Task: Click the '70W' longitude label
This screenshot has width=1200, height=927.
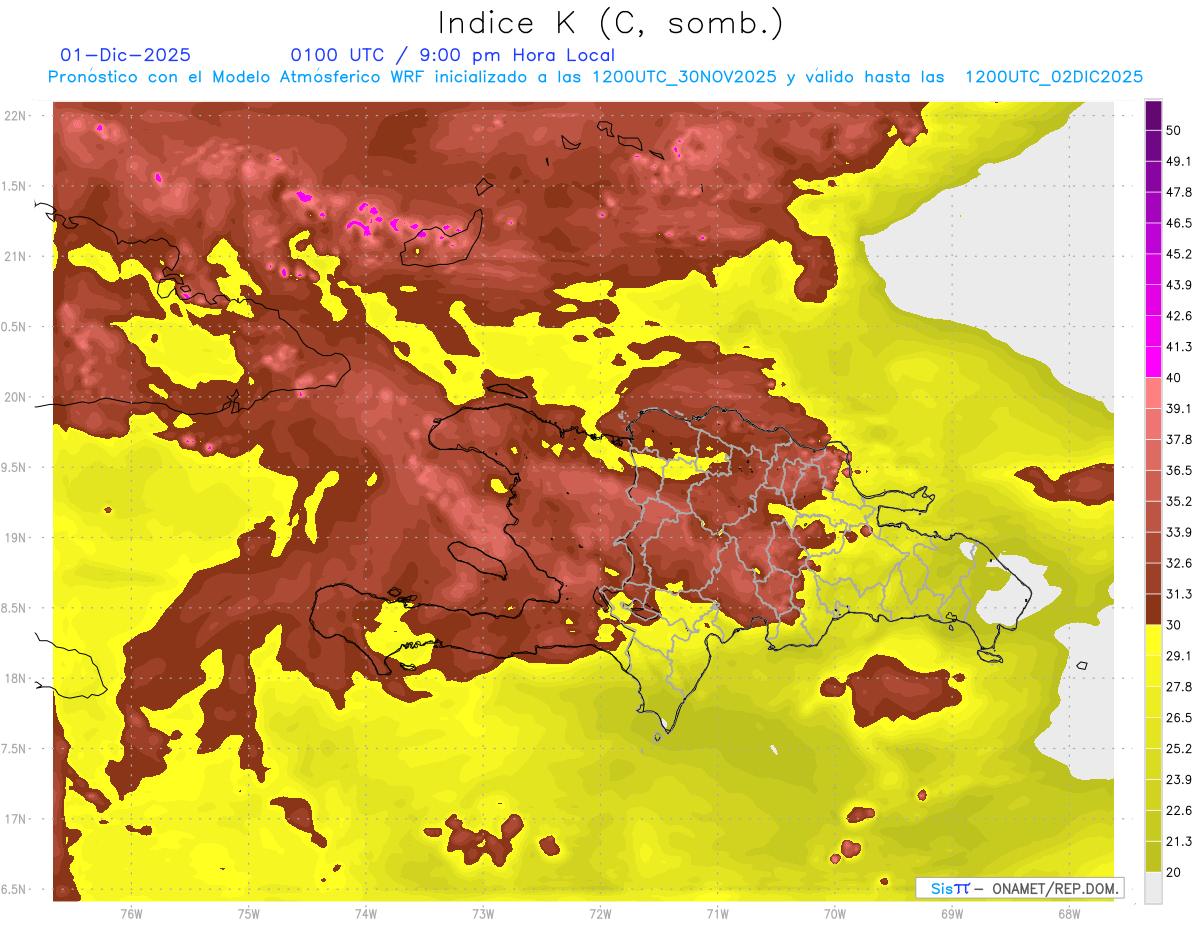Action: [x=835, y=914]
